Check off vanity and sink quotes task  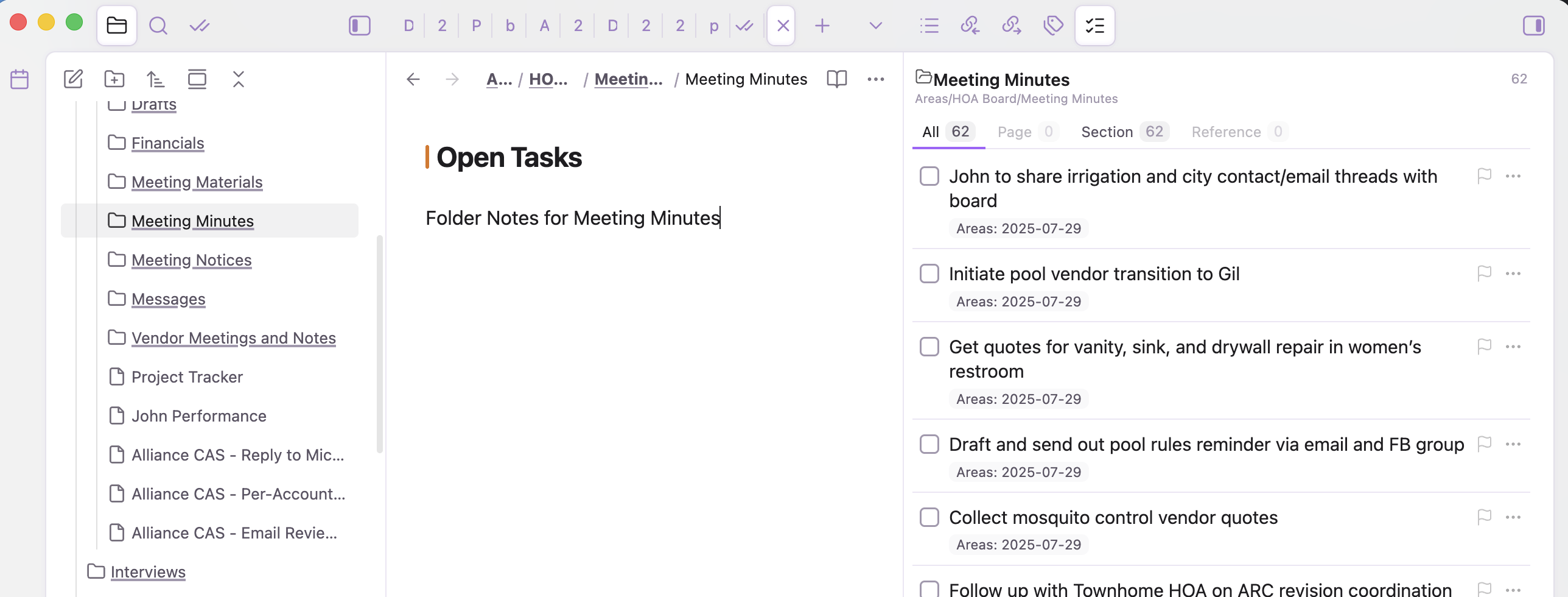[929, 347]
